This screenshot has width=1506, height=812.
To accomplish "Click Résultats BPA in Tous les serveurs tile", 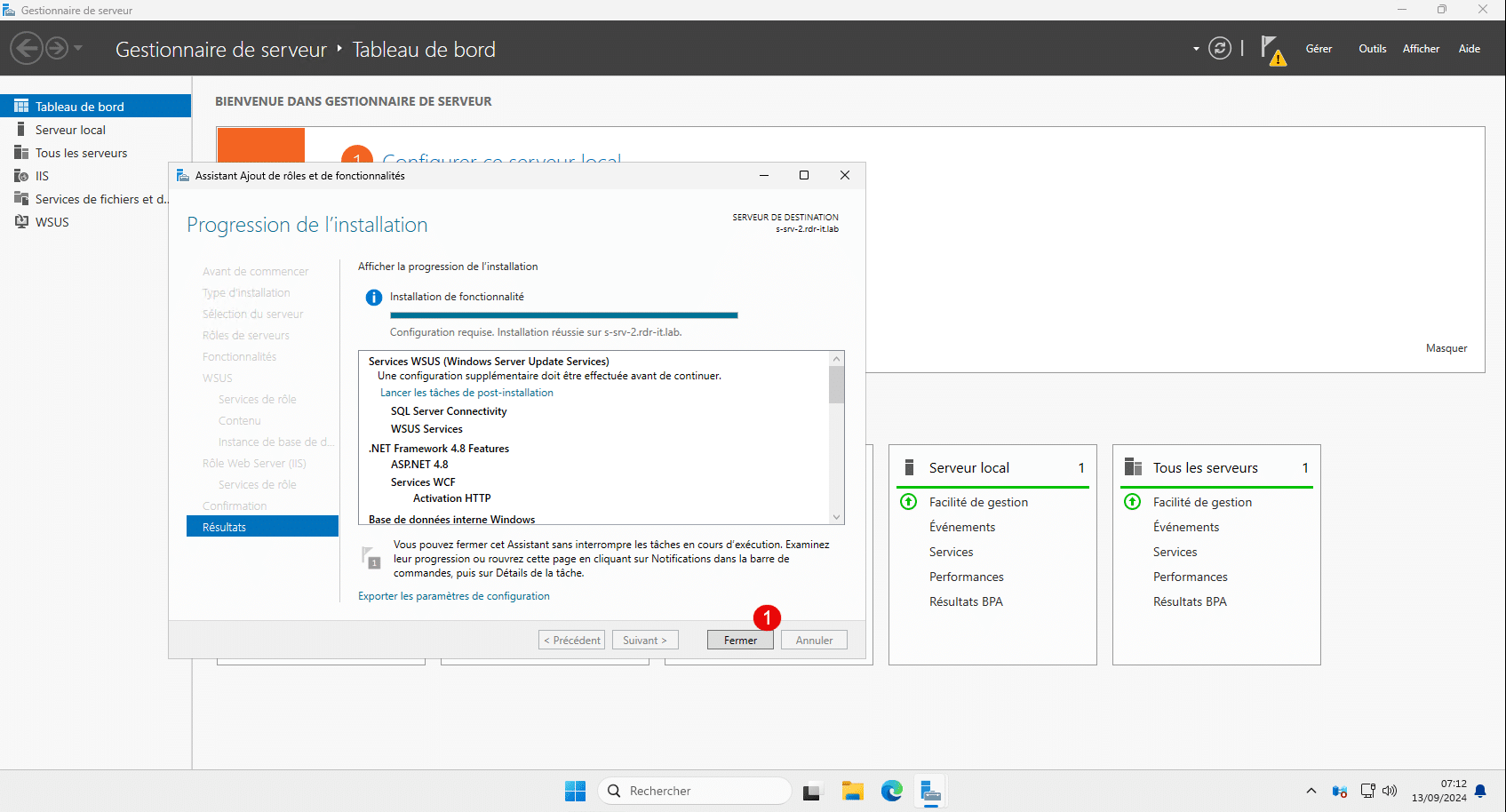I will point(1190,601).
